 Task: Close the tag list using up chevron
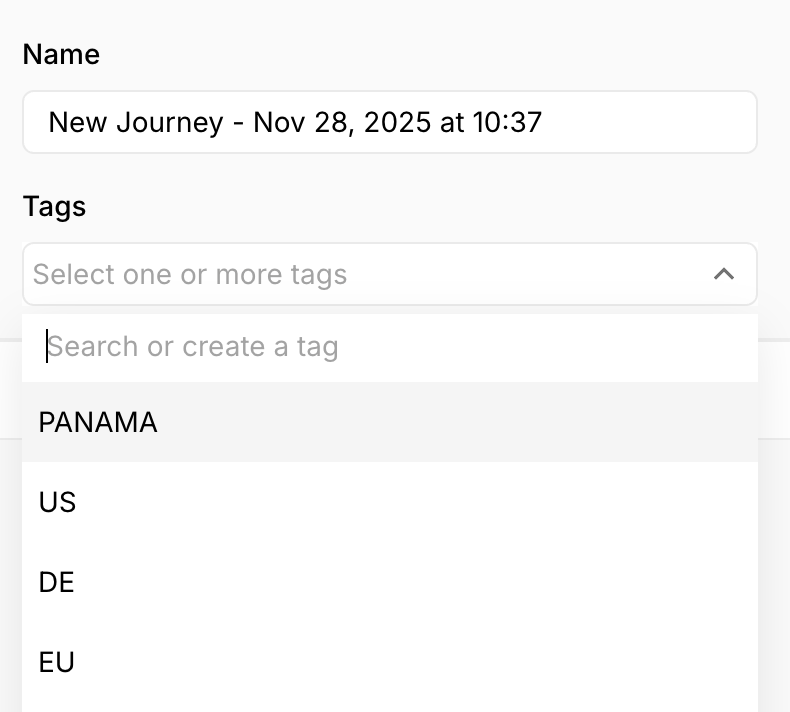pos(724,274)
